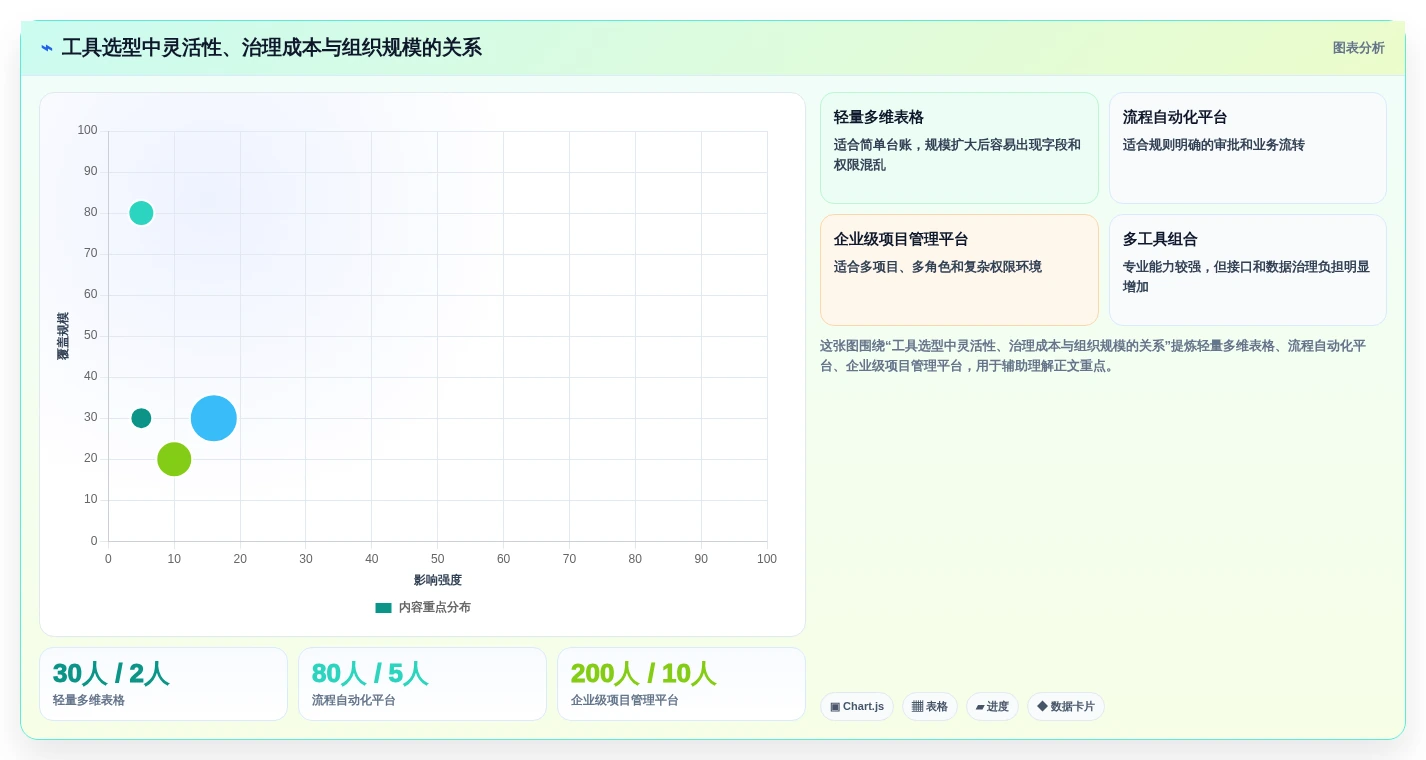The width and height of the screenshot is (1426, 760).
Task: Click text 适合简单台账，规模扩大后容易出现字段和权限混乱
Action: point(958,155)
